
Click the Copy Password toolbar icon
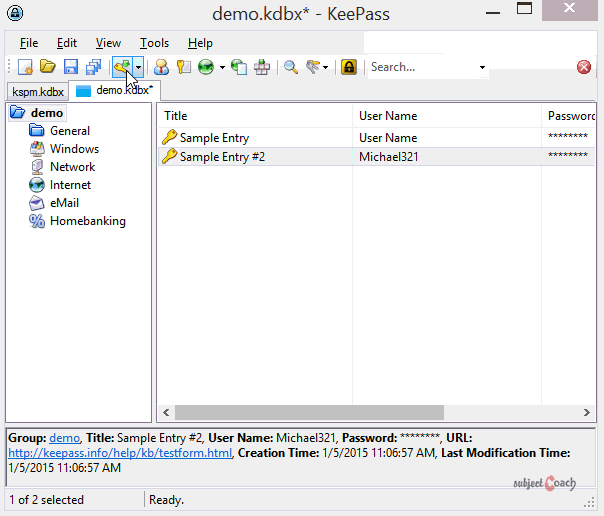(x=184, y=67)
